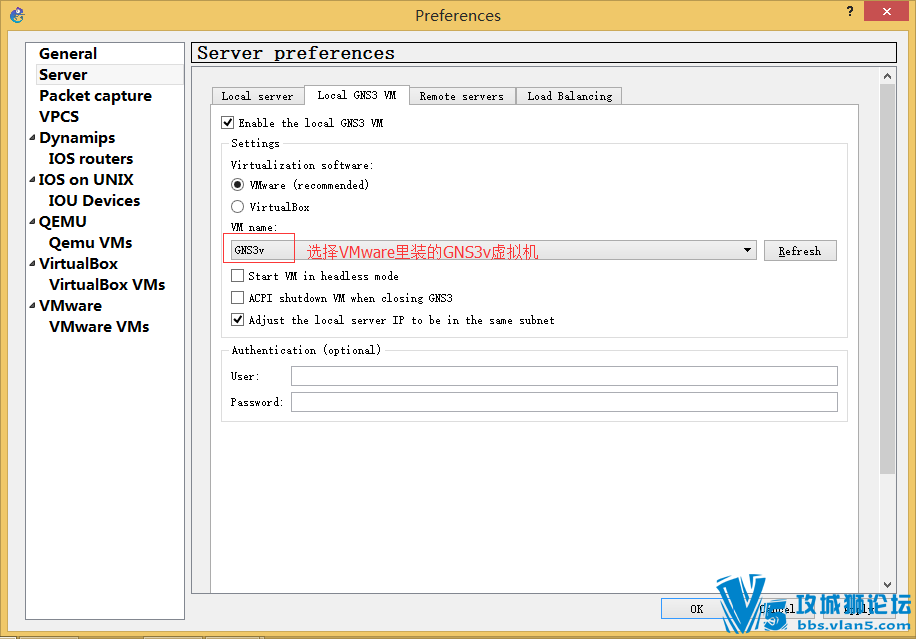This screenshot has width=916, height=639.
Task: Select Dynamips category
Action: coord(77,138)
